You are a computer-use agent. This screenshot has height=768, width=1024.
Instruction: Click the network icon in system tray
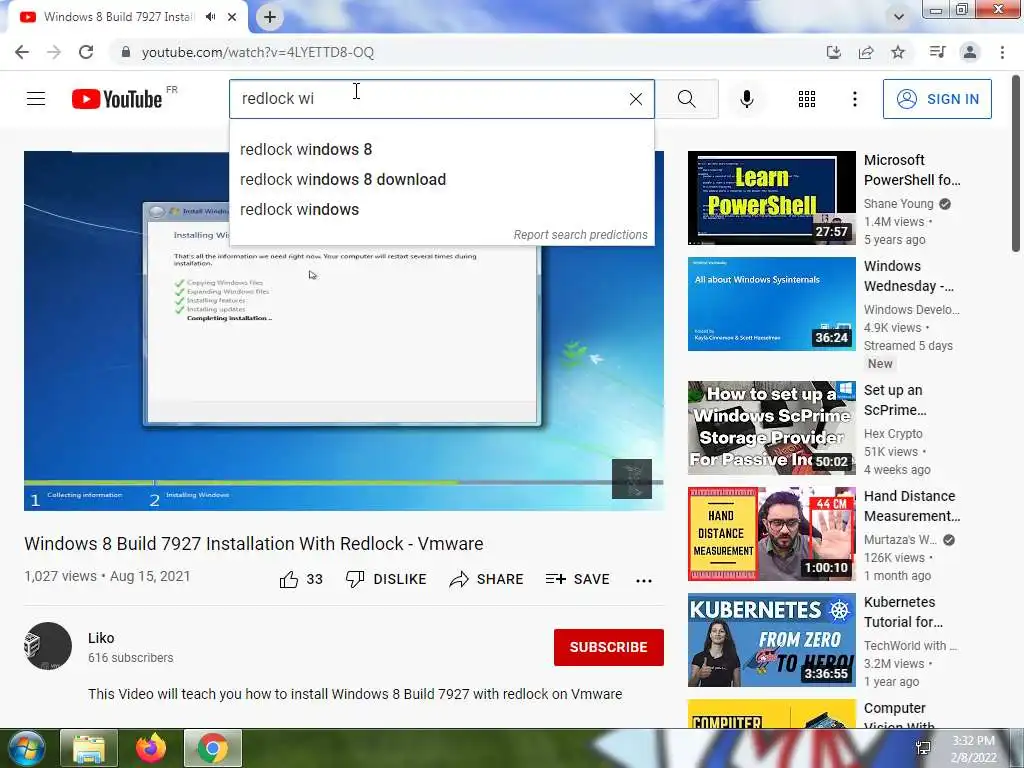923,748
